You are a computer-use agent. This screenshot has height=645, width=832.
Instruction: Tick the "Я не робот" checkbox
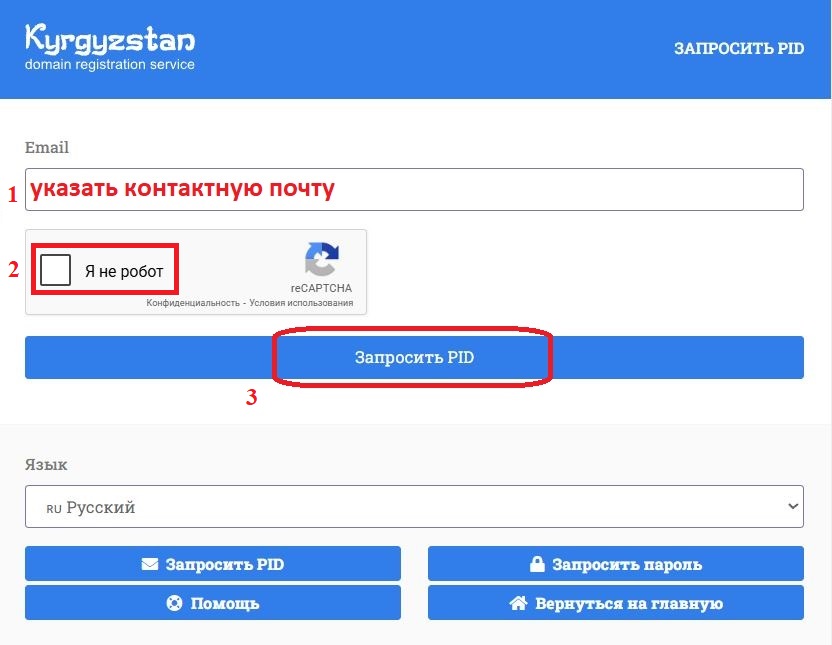click(x=56, y=270)
